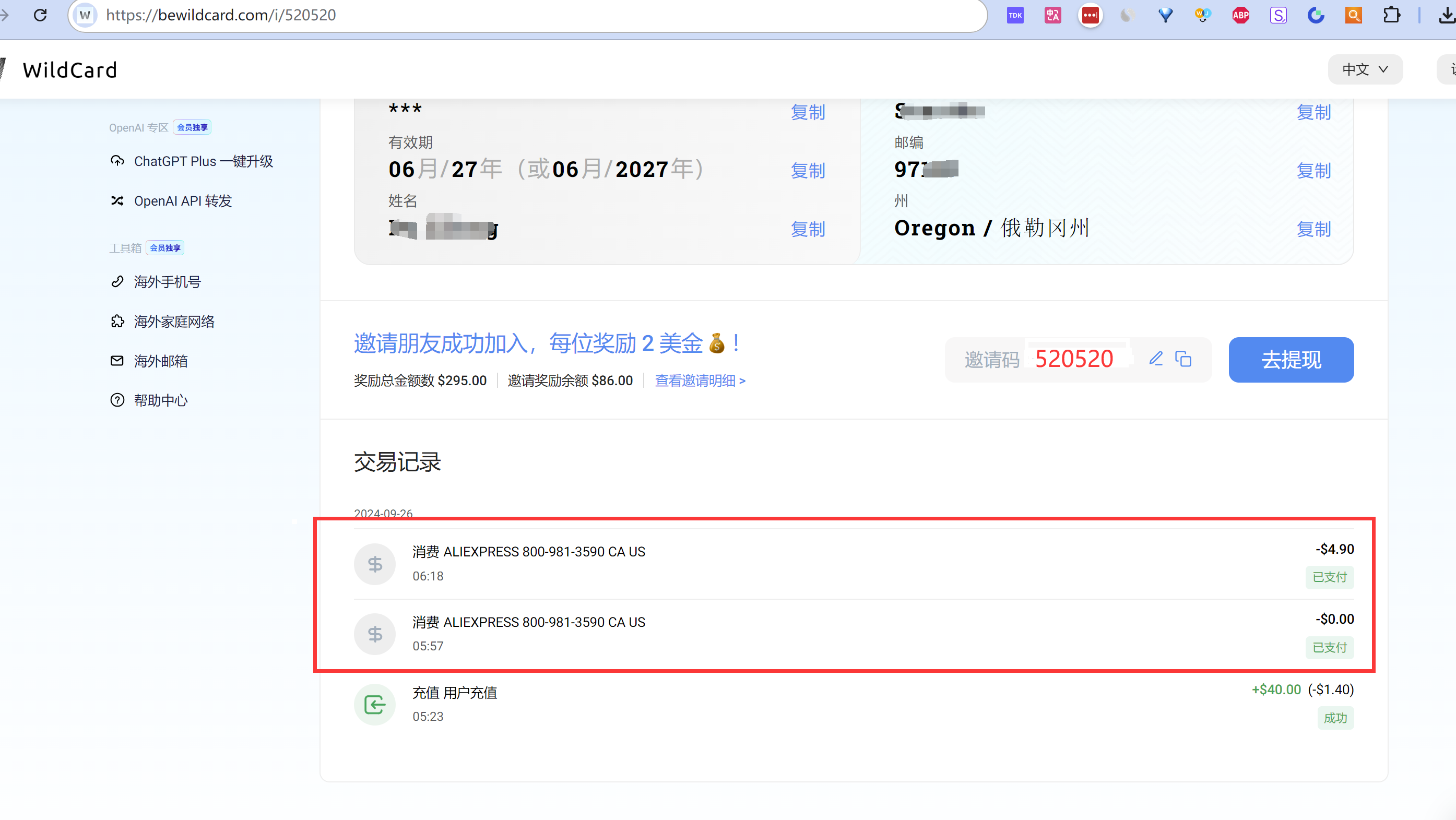1456x820 pixels.
Task: Copy the 邮编 zip code
Action: (1313, 171)
